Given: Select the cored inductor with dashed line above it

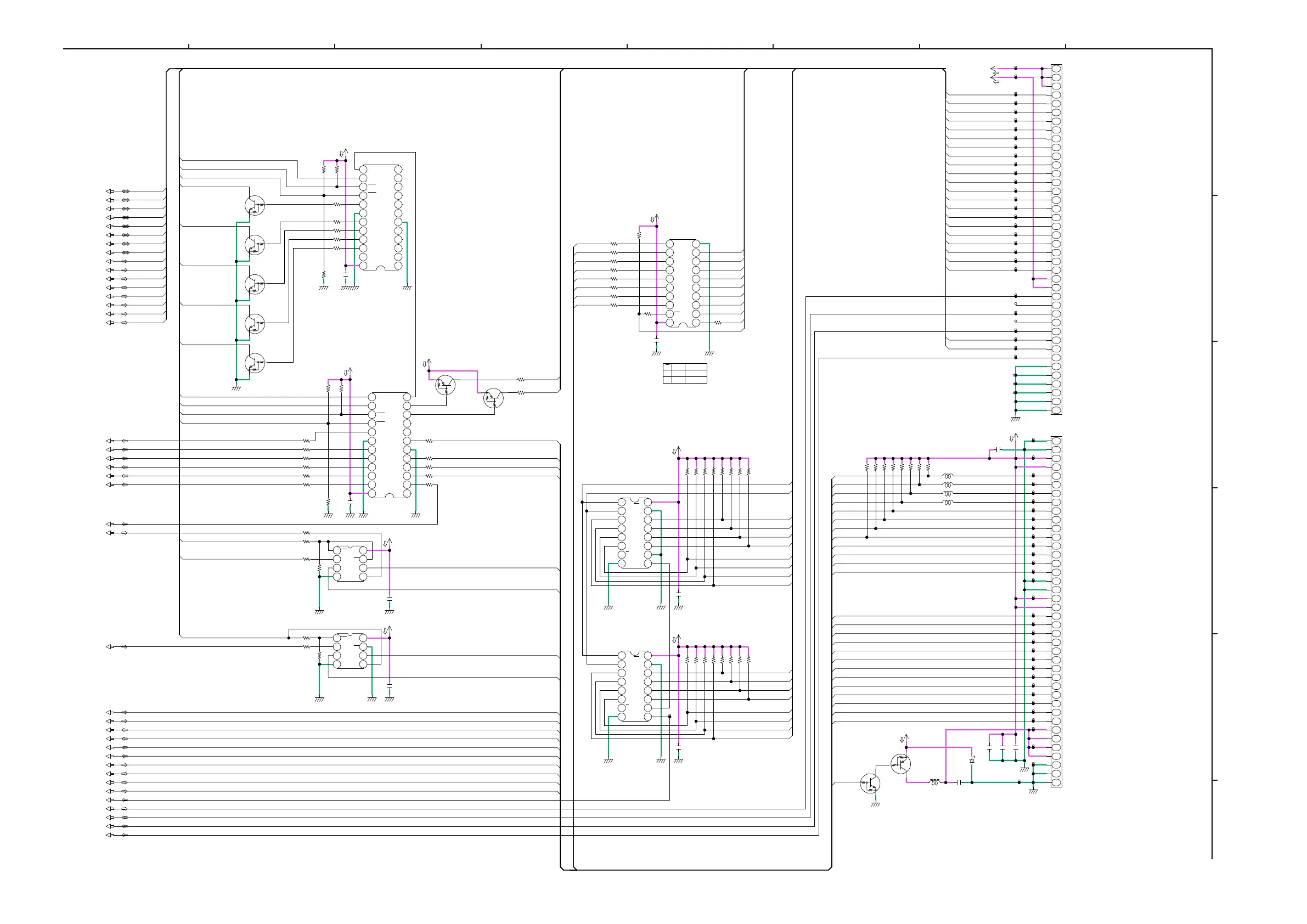Looking at the screenshot, I should coord(934,782).
